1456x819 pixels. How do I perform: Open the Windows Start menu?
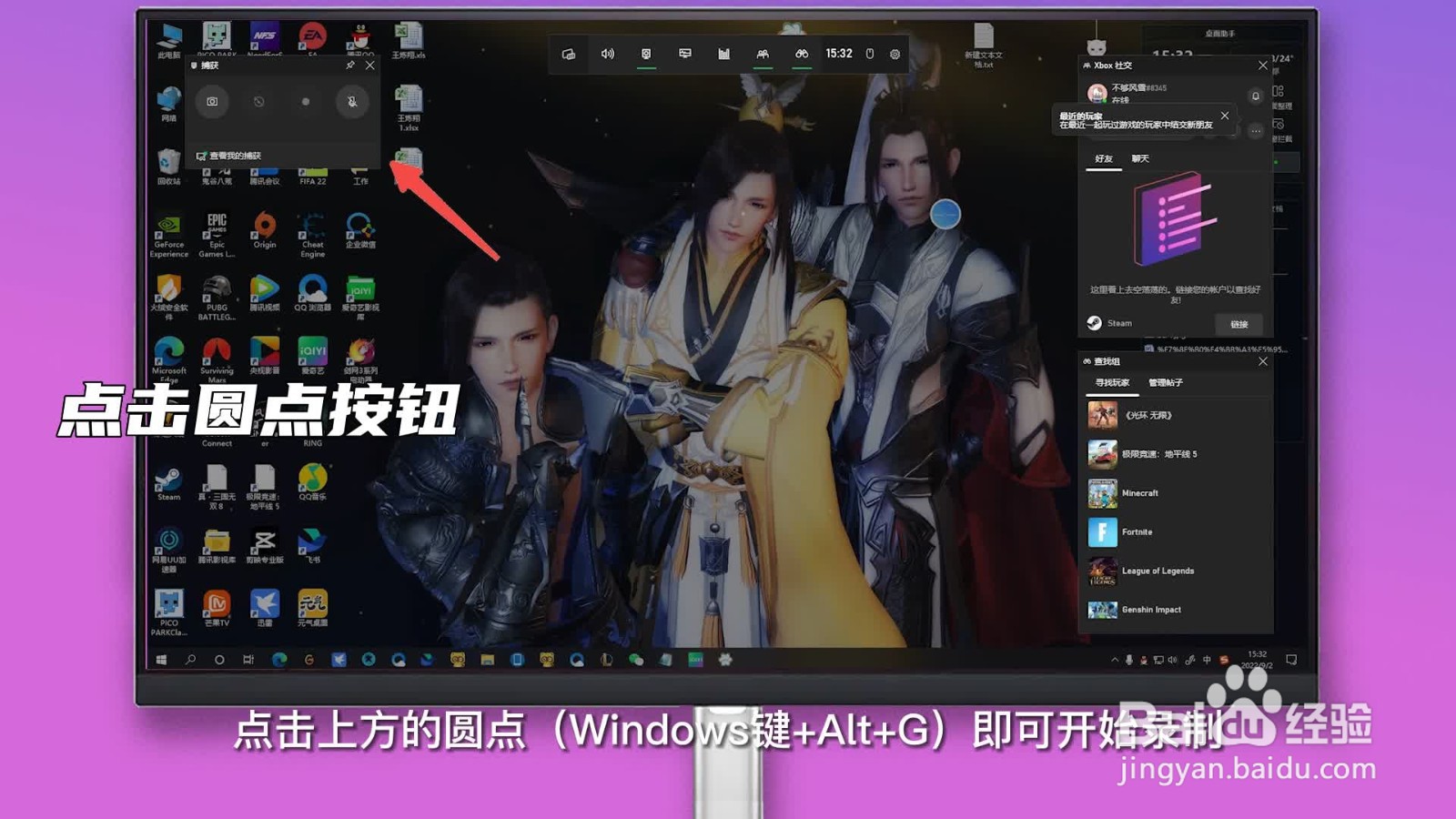[161, 660]
